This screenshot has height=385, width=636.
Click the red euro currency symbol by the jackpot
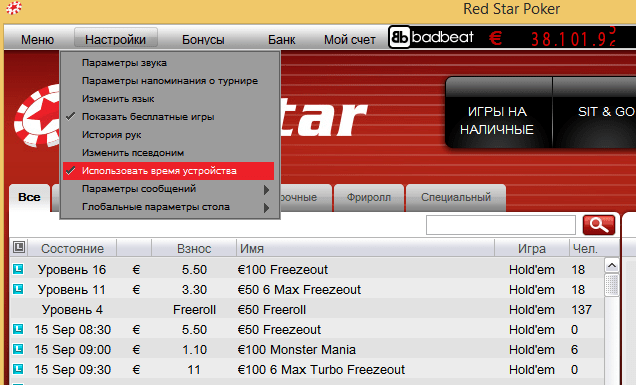(x=495, y=38)
